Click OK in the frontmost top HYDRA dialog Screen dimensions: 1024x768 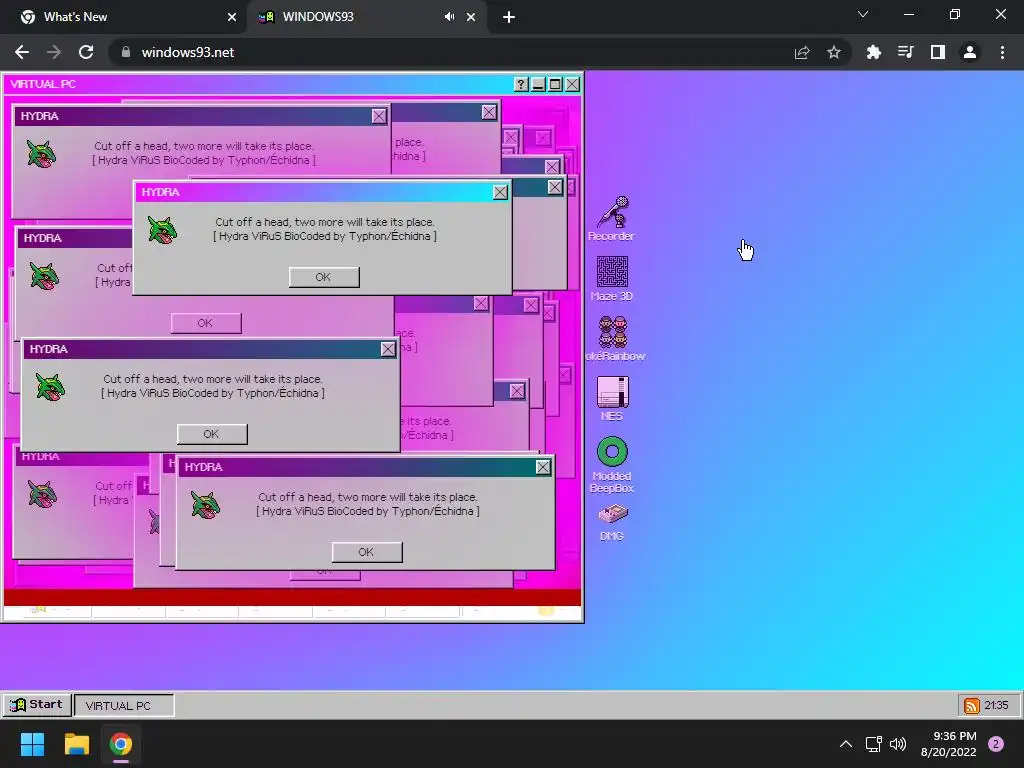324,277
